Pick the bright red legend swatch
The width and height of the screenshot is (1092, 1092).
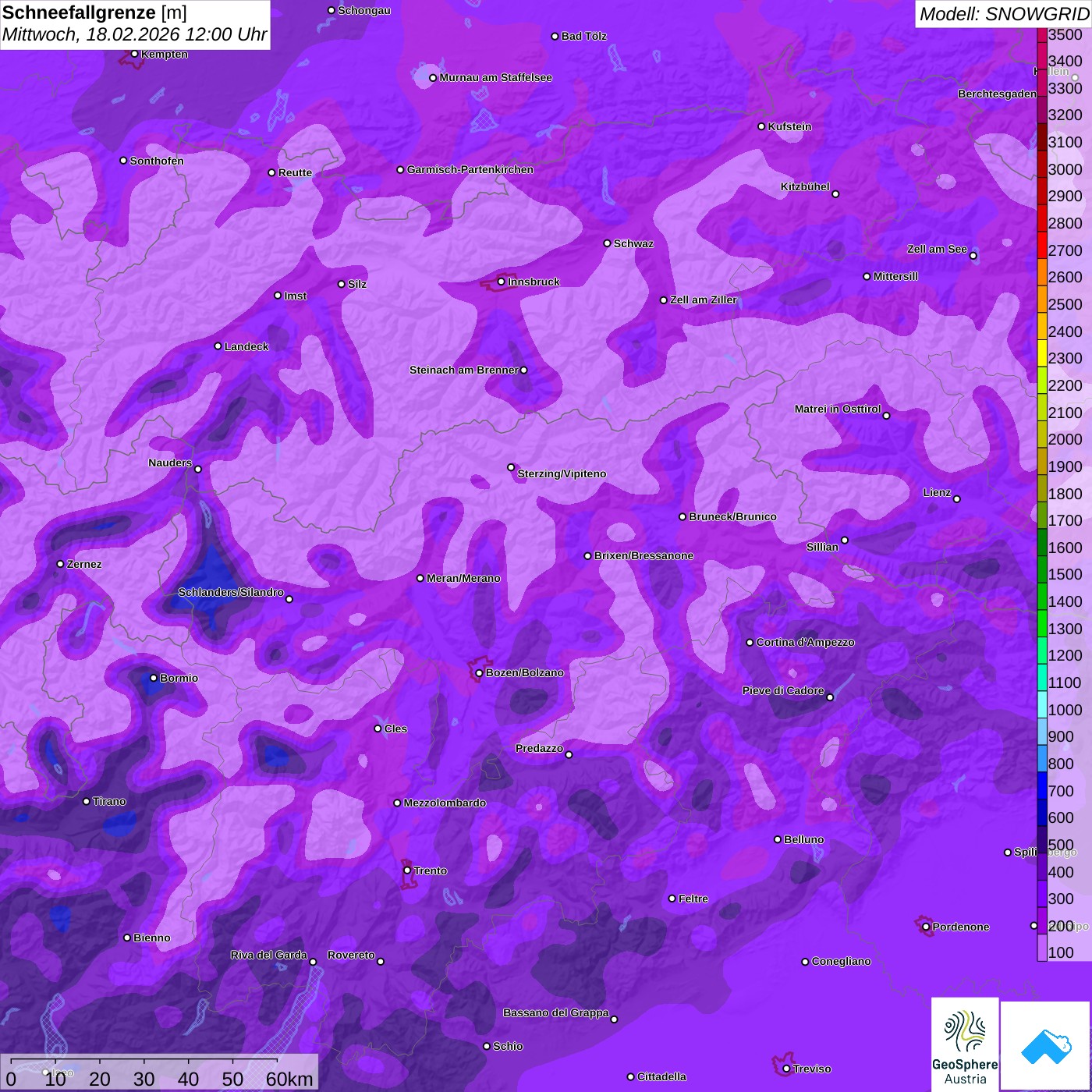point(1042,244)
